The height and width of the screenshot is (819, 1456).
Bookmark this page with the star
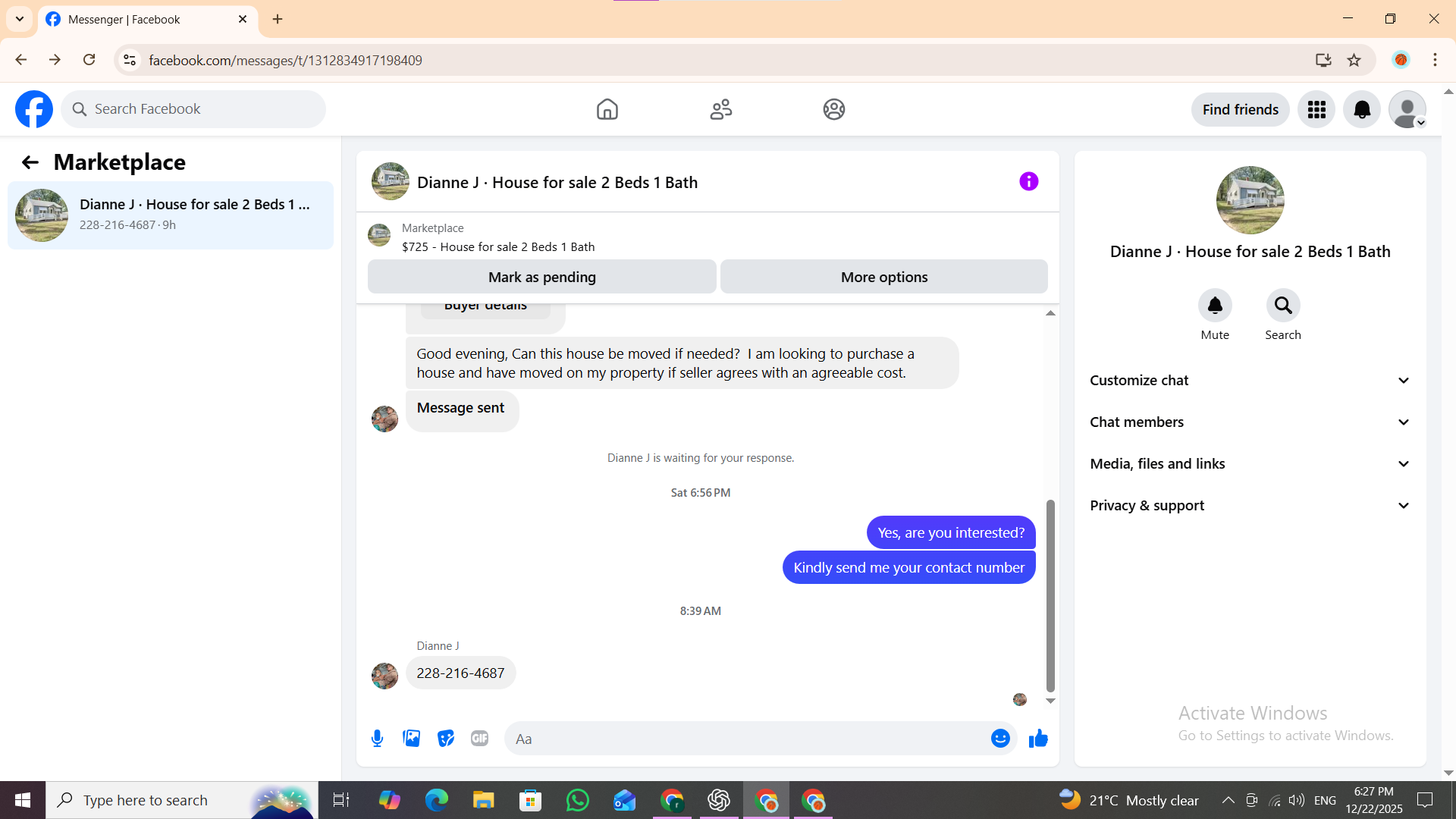point(1354,60)
